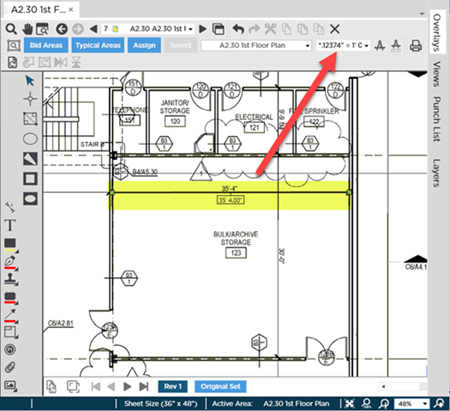The height and width of the screenshot is (411, 450).
Task: Select the arrow pointer tool
Action: coord(30,80)
